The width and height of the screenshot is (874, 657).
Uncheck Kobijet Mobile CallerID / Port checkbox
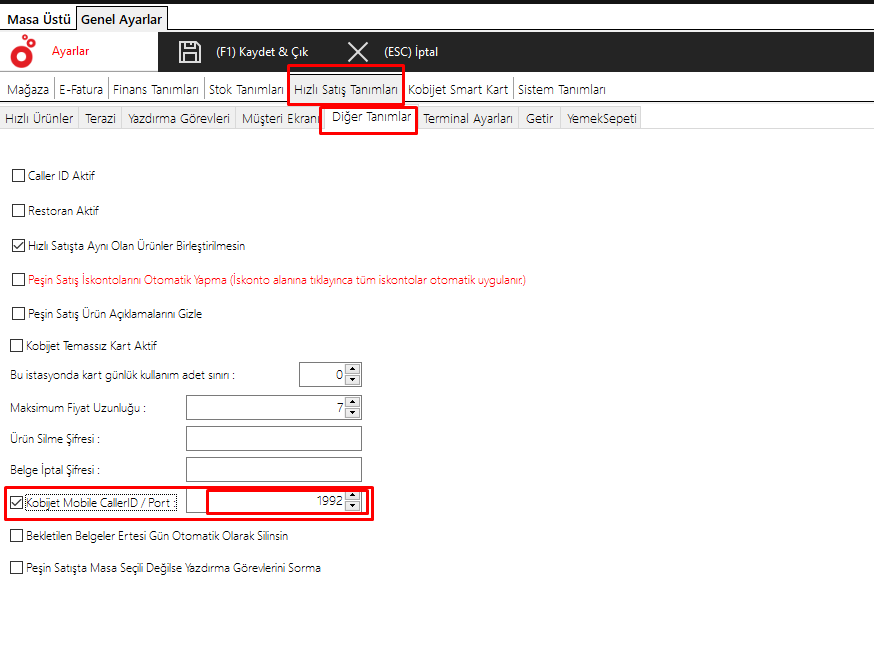click(17, 502)
